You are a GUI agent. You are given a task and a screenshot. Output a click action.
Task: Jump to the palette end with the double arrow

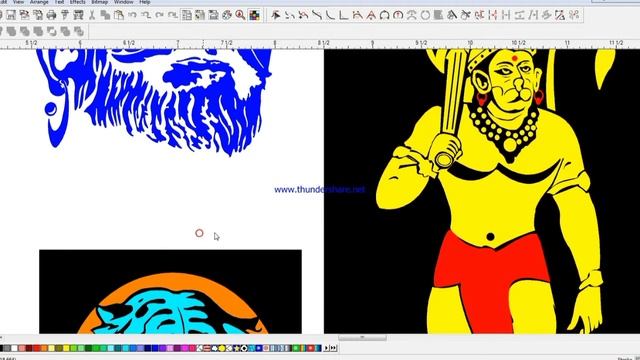click(x=333, y=348)
